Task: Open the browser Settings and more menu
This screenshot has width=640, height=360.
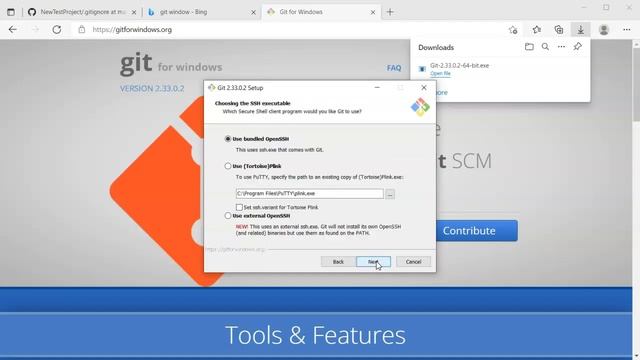Action: tap(627, 29)
